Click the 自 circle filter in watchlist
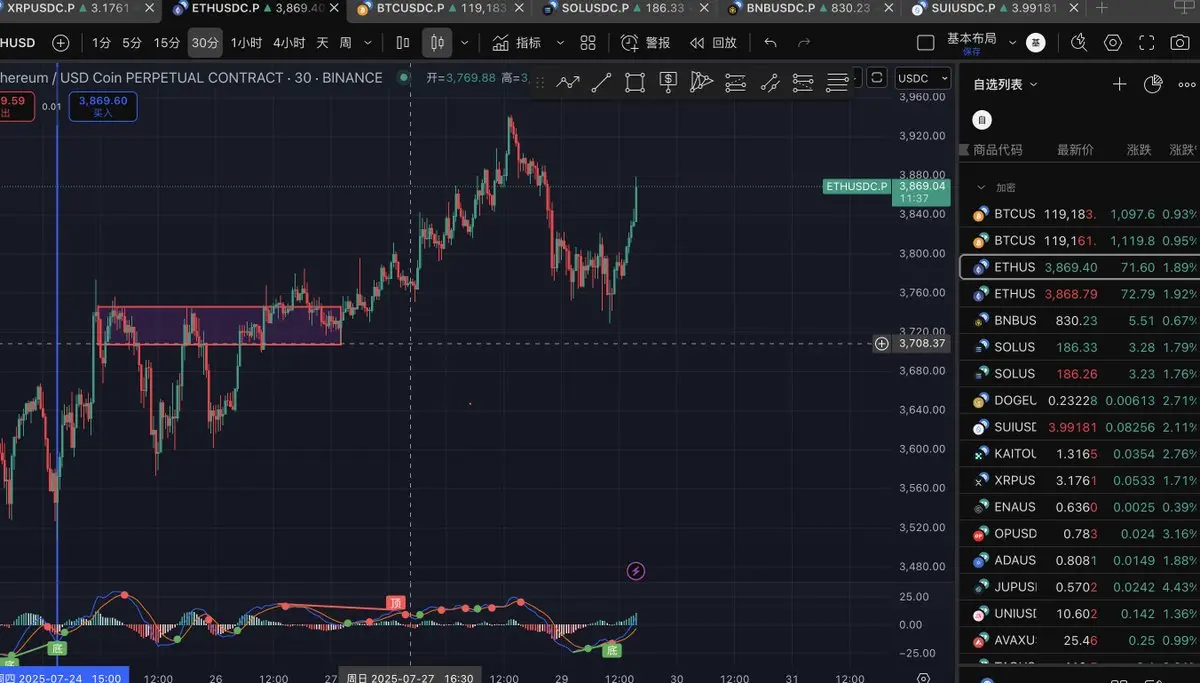 (983, 120)
